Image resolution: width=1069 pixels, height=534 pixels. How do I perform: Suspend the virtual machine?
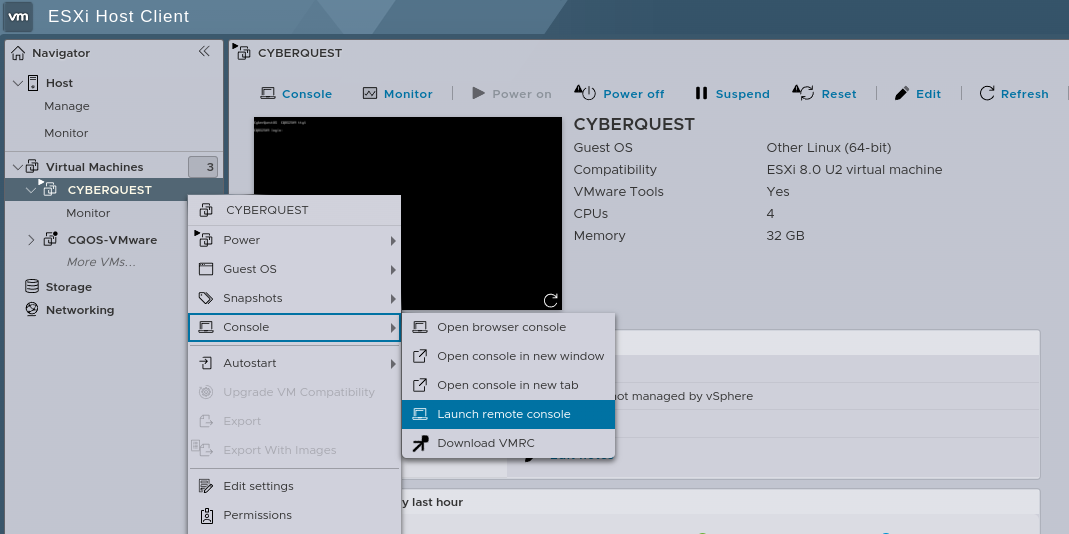pos(731,94)
